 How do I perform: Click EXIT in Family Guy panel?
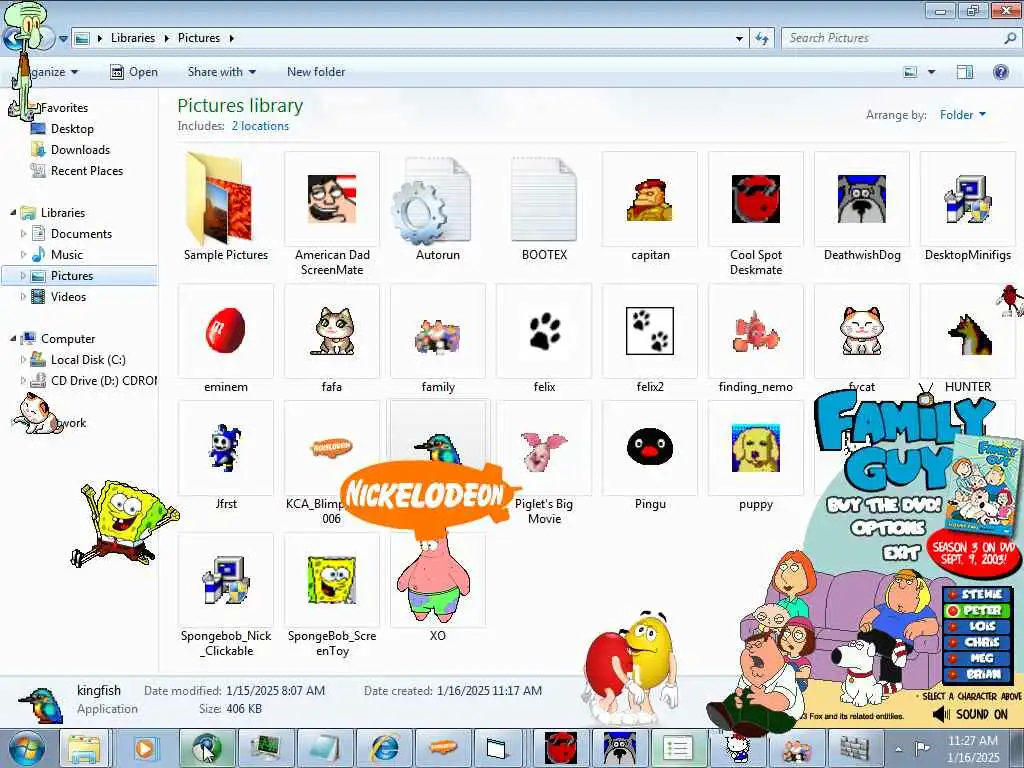902,553
